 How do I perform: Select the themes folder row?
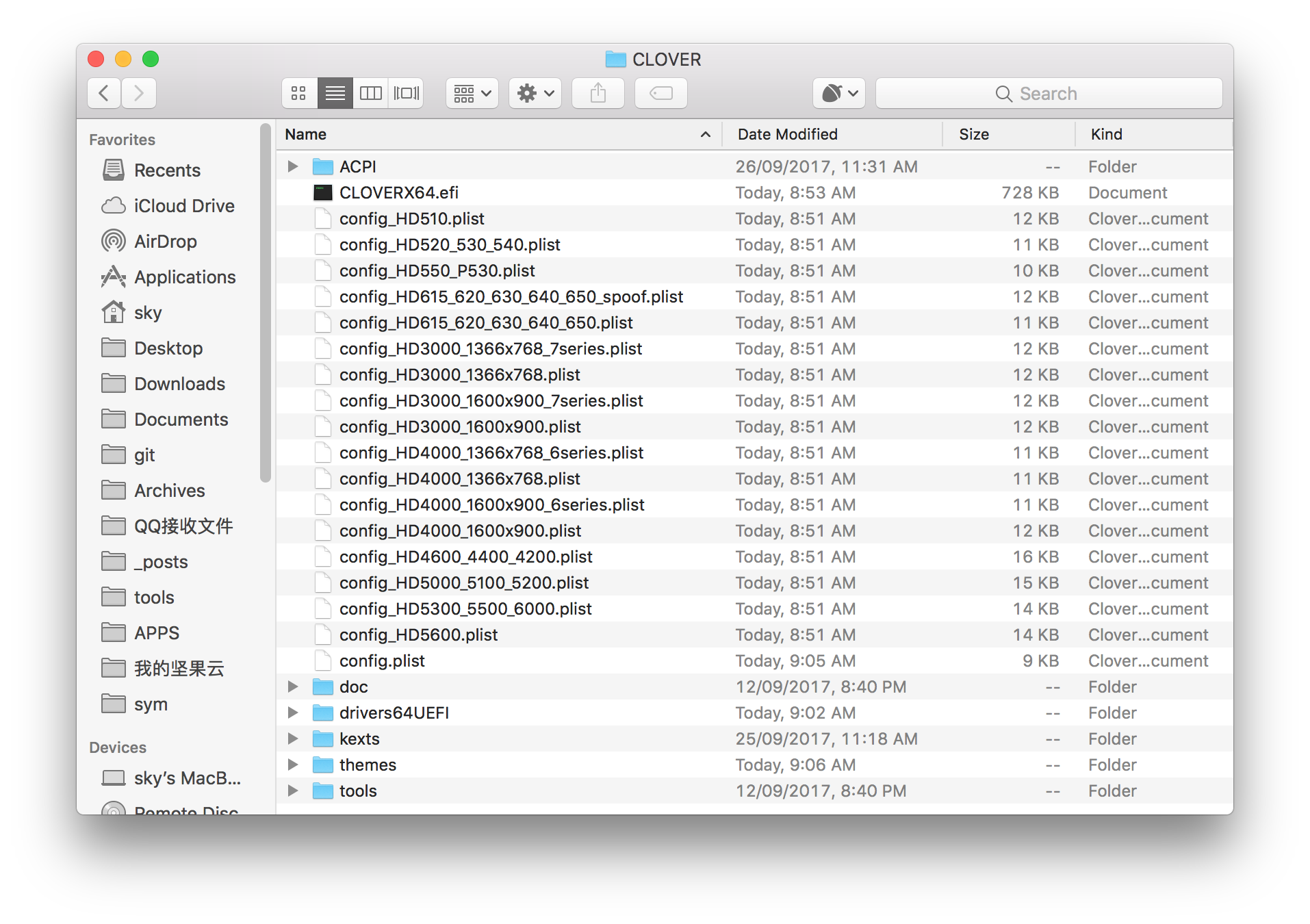pos(754,765)
